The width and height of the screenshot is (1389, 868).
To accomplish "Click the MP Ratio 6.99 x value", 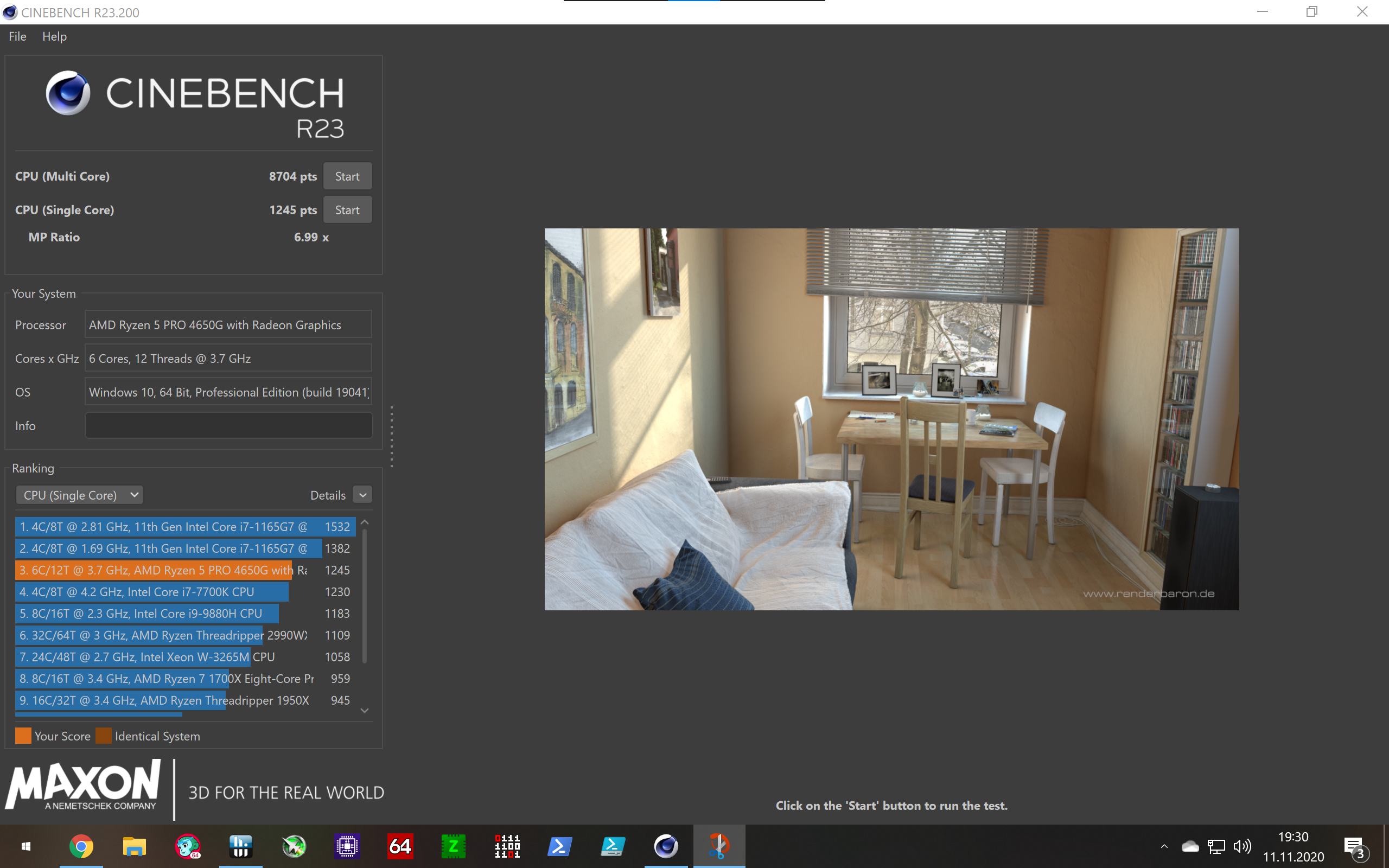I will tap(311, 237).
